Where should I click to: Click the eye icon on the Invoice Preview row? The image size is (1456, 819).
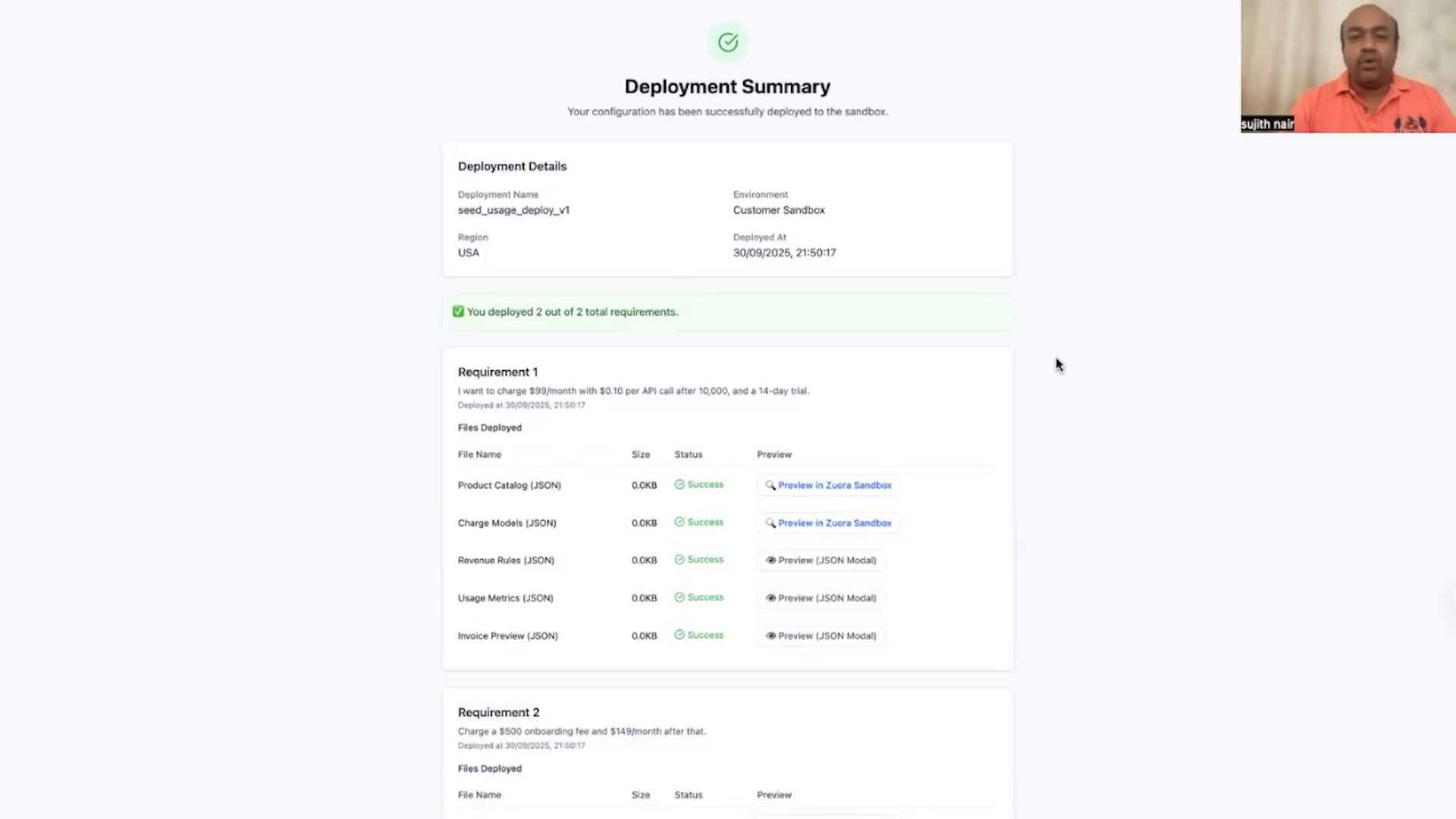[x=771, y=635]
